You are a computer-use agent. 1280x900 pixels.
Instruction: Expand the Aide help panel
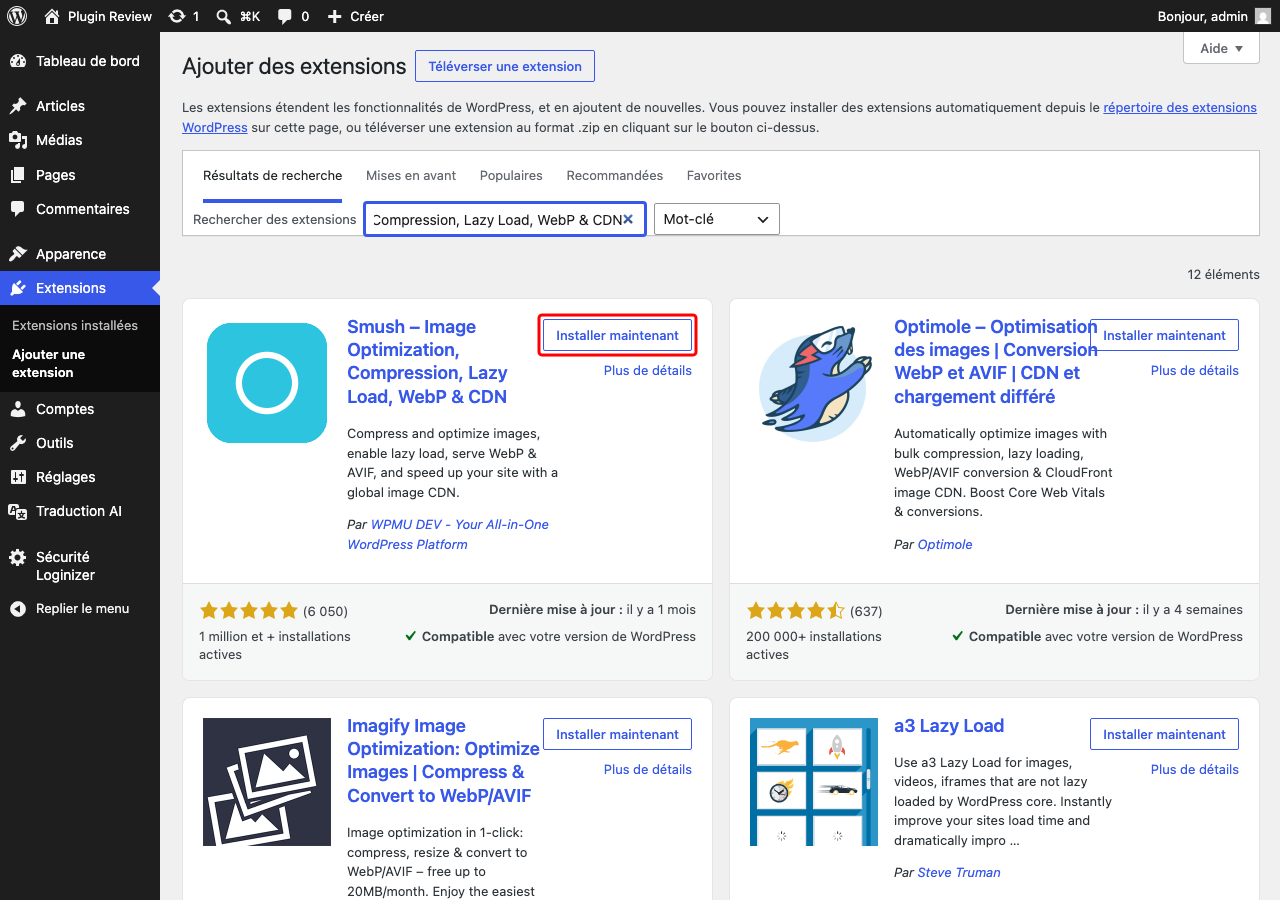pyautogui.click(x=1222, y=48)
